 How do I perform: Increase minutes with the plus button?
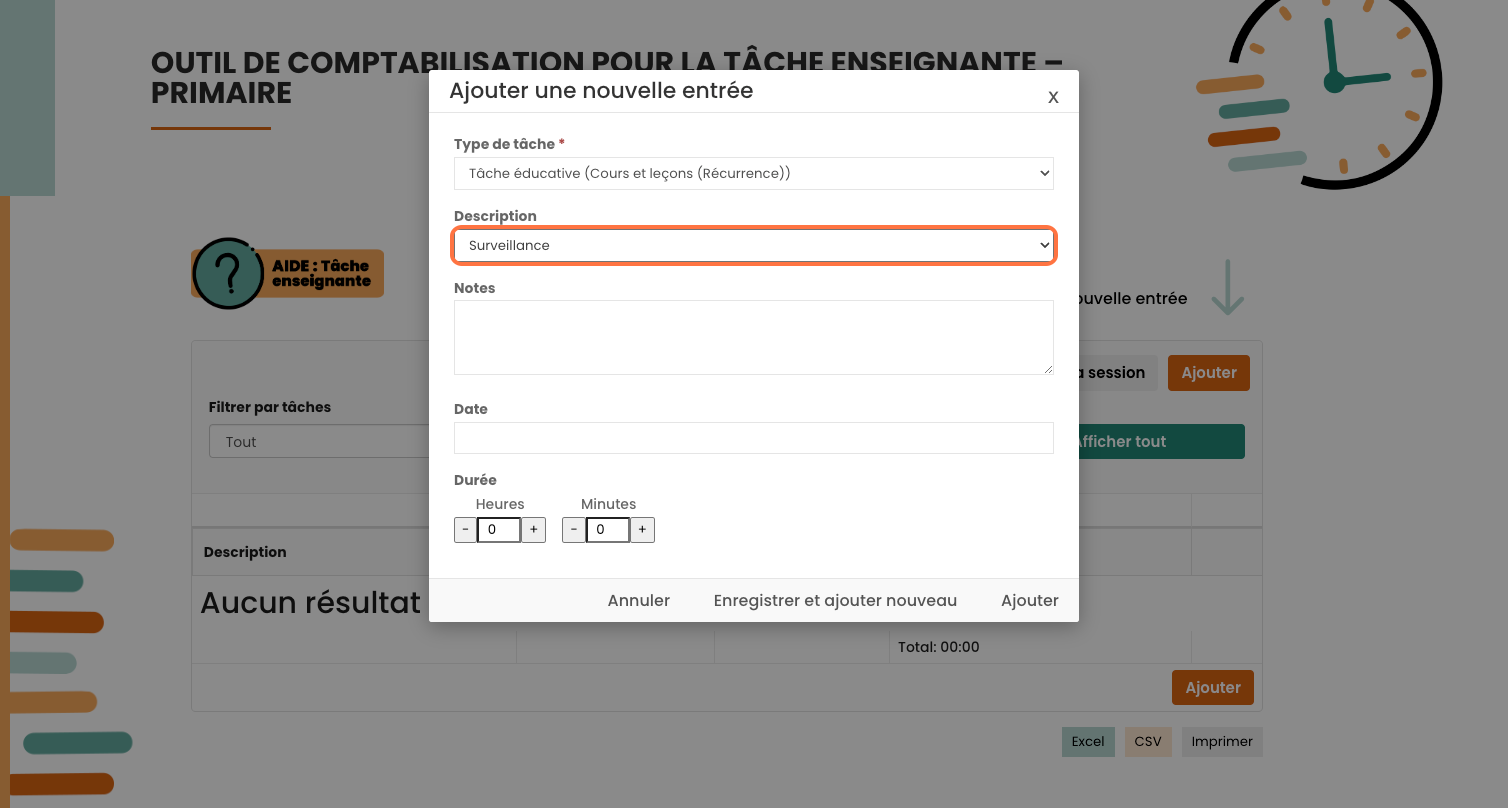642,530
